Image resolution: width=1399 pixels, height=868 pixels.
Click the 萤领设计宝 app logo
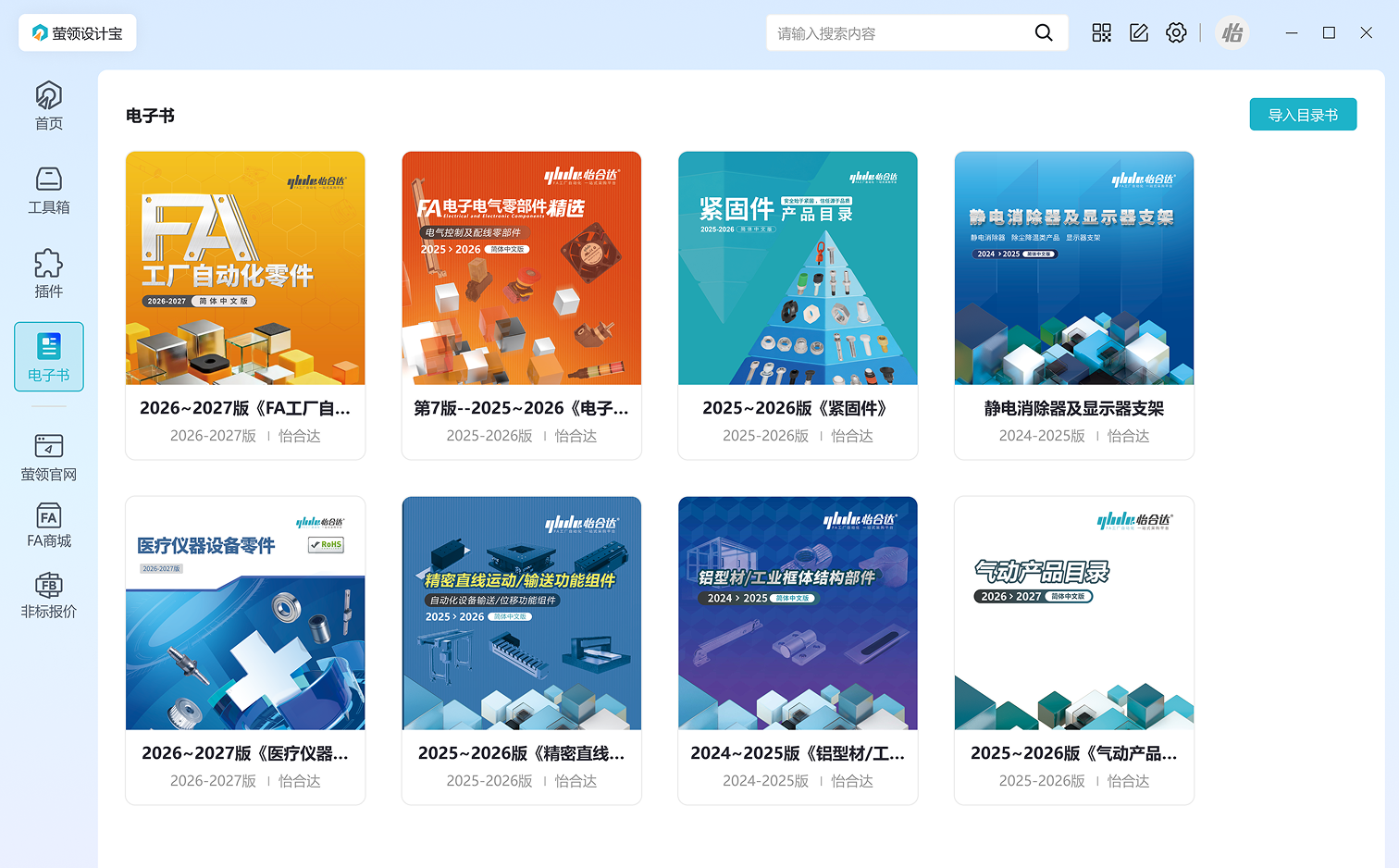point(78,33)
